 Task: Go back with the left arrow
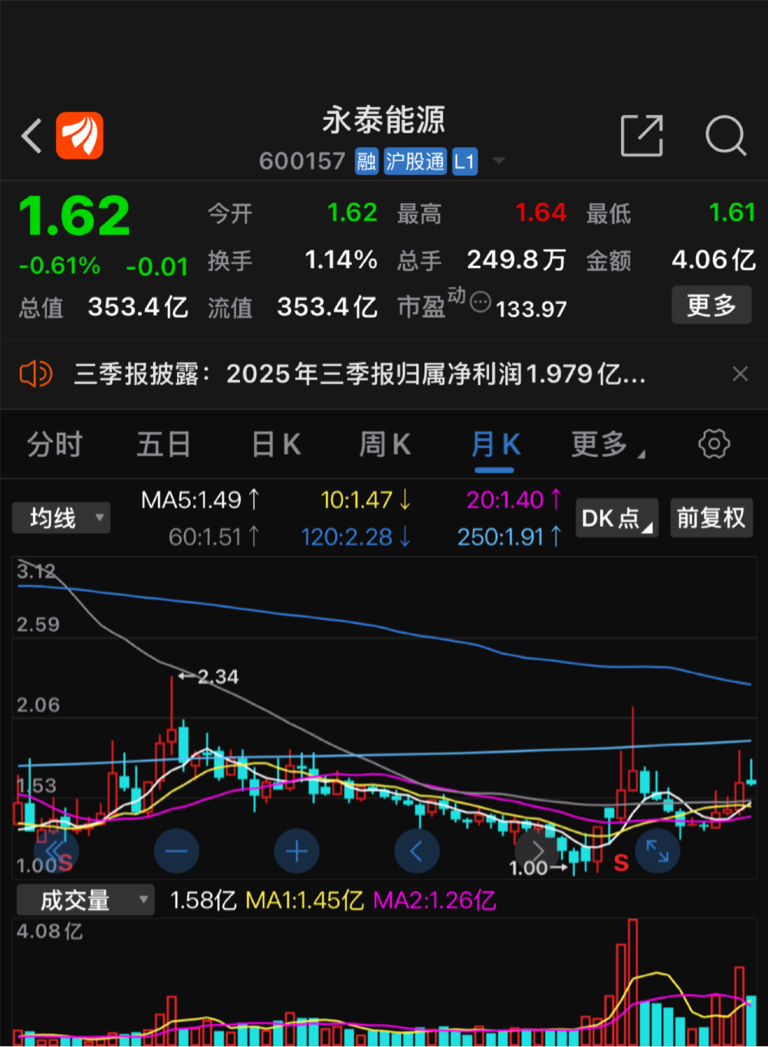coord(31,136)
